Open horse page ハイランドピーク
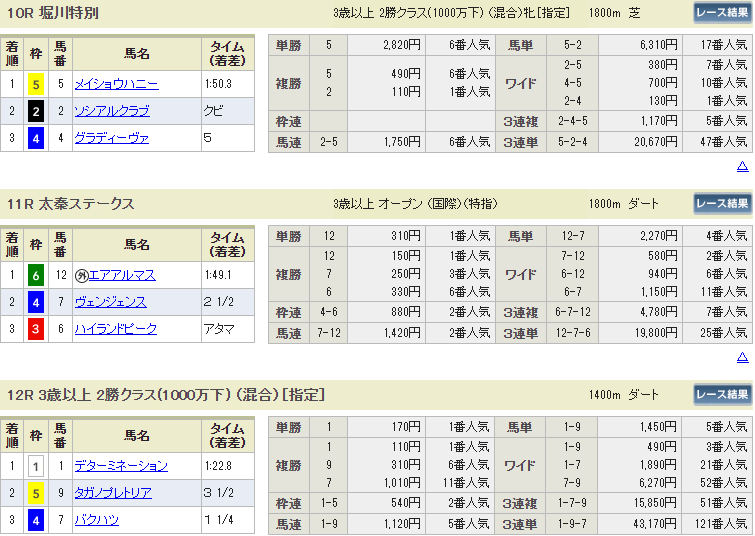The image size is (755, 536). pyautogui.click(x=116, y=329)
